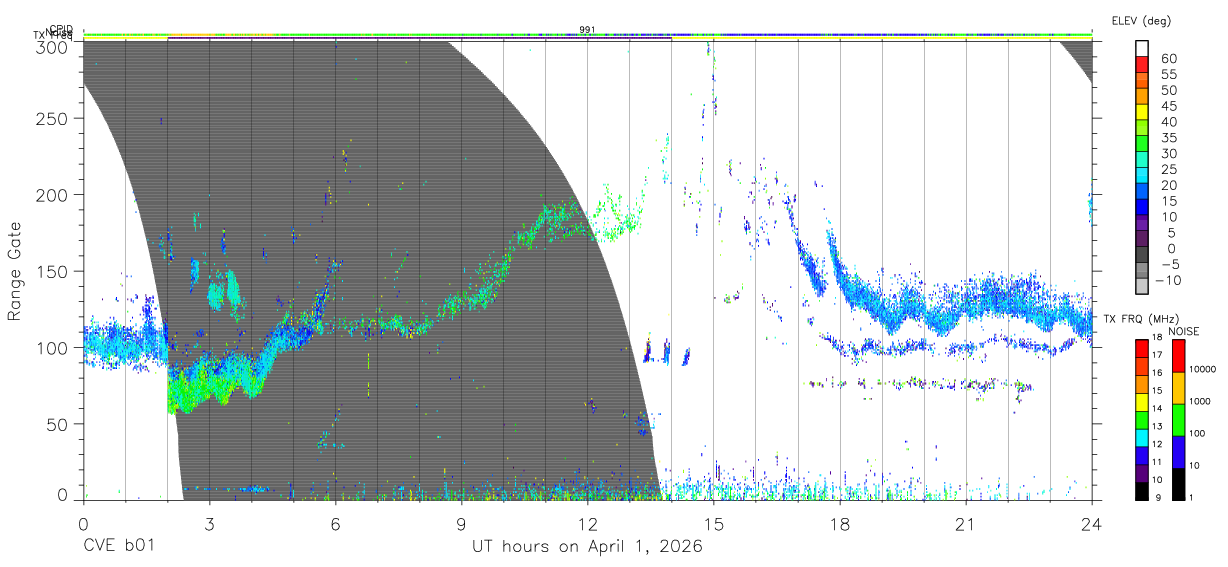The image size is (1228, 567).
Task: Click the orange segment of the top frequency strip
Action: point(190,35)
